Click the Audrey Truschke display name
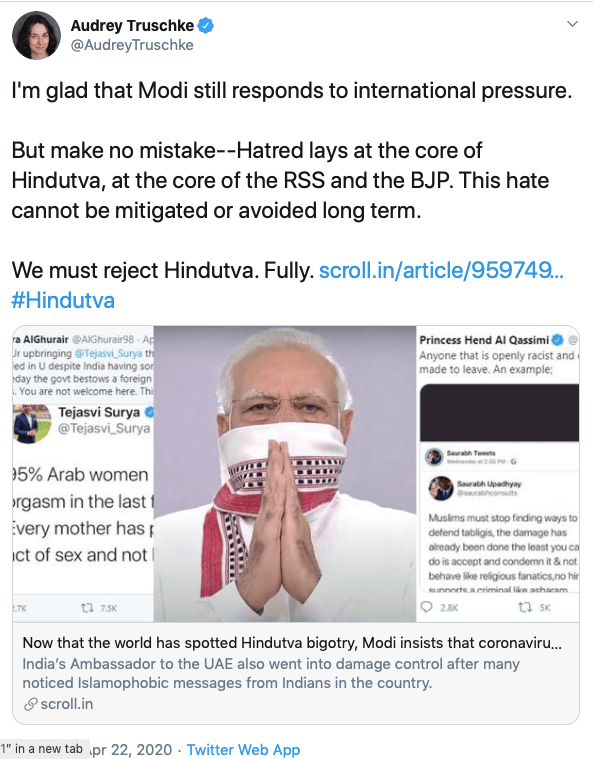593x759 pixels. click(x=132, y=25)
